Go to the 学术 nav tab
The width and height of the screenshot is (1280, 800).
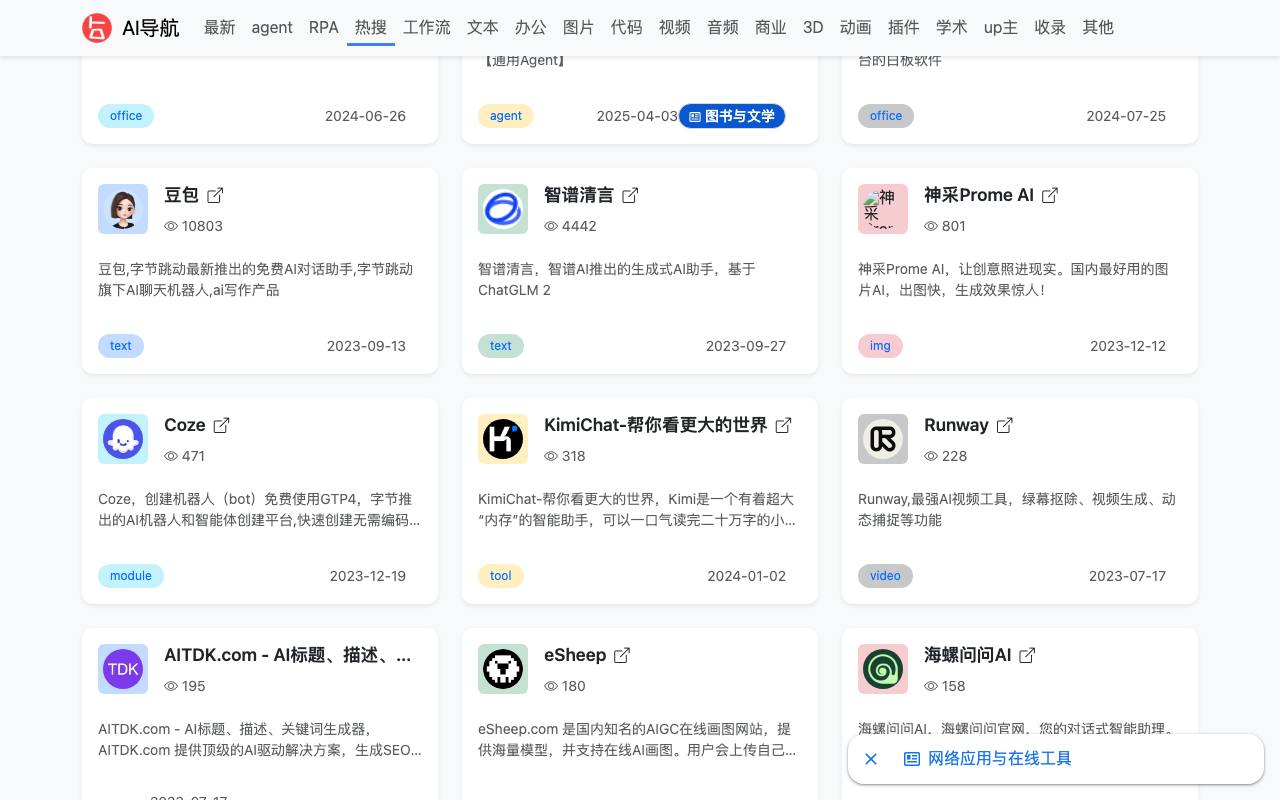click(952, 28)
